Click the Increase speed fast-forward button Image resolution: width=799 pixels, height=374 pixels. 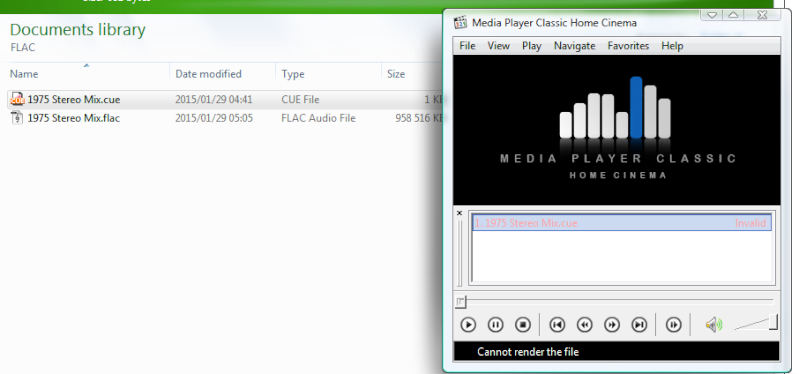(611, 325)
